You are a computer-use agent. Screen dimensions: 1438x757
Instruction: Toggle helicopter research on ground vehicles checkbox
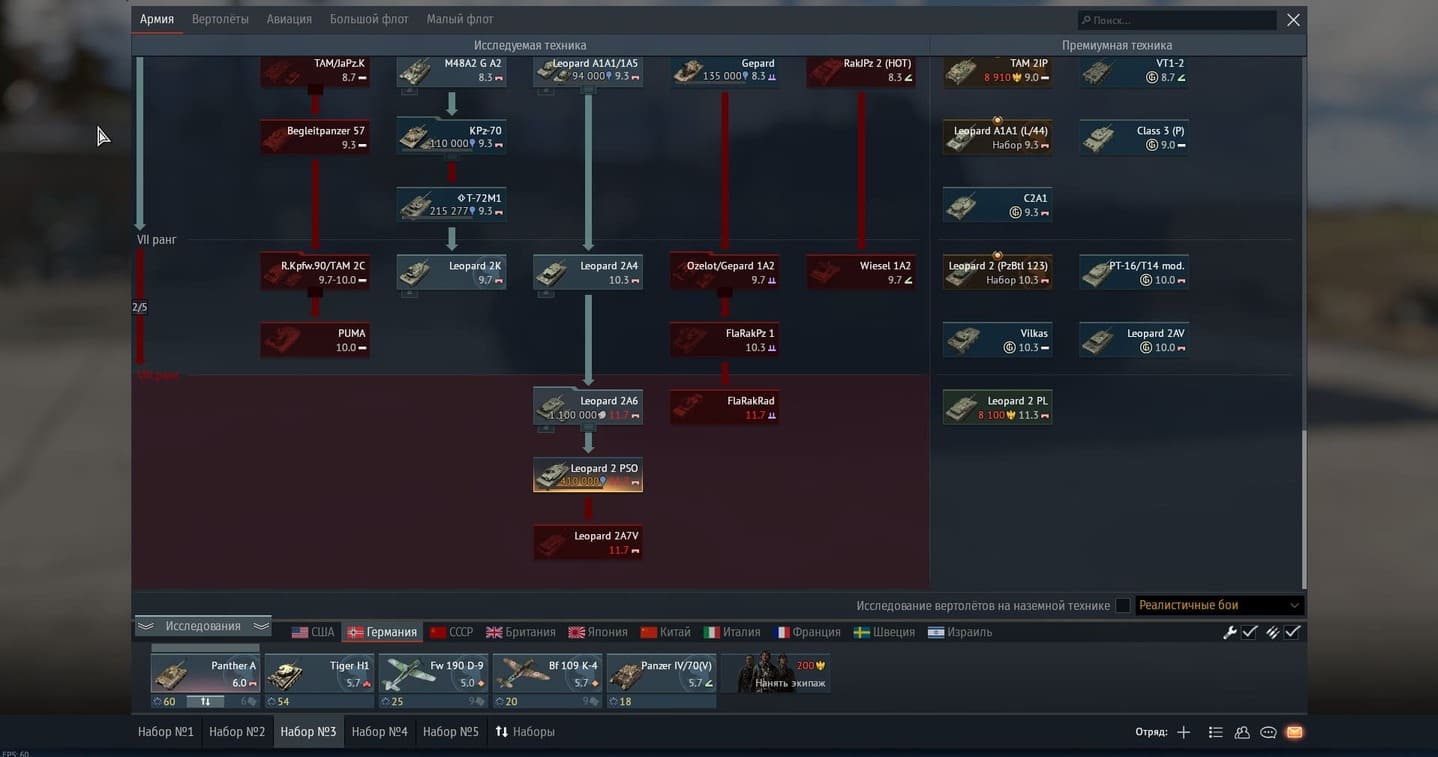[x=1123, y=606]
